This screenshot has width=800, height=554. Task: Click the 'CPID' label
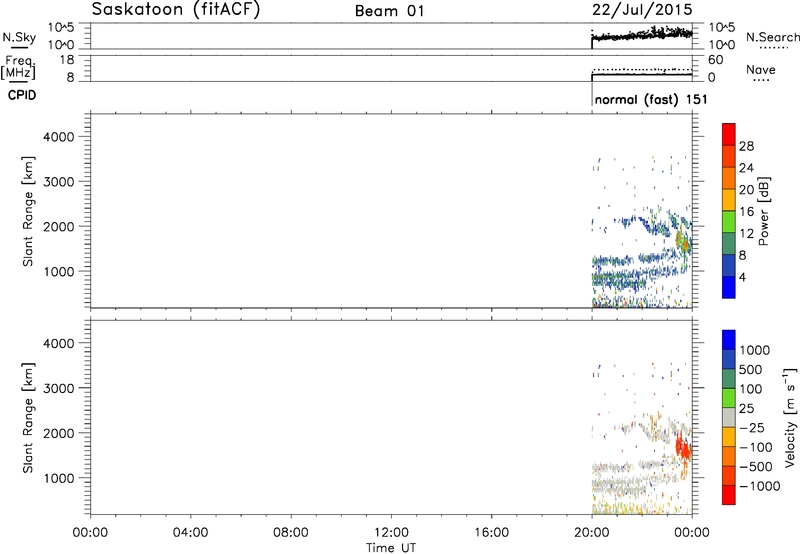[x=22, y=95]
